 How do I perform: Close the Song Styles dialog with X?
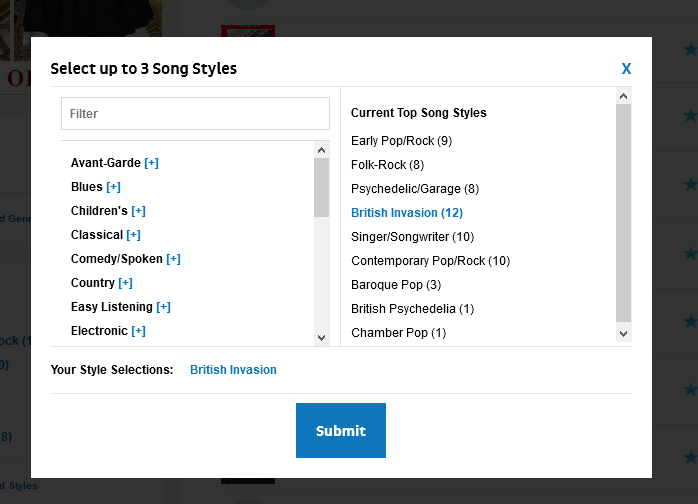(626, 69)
